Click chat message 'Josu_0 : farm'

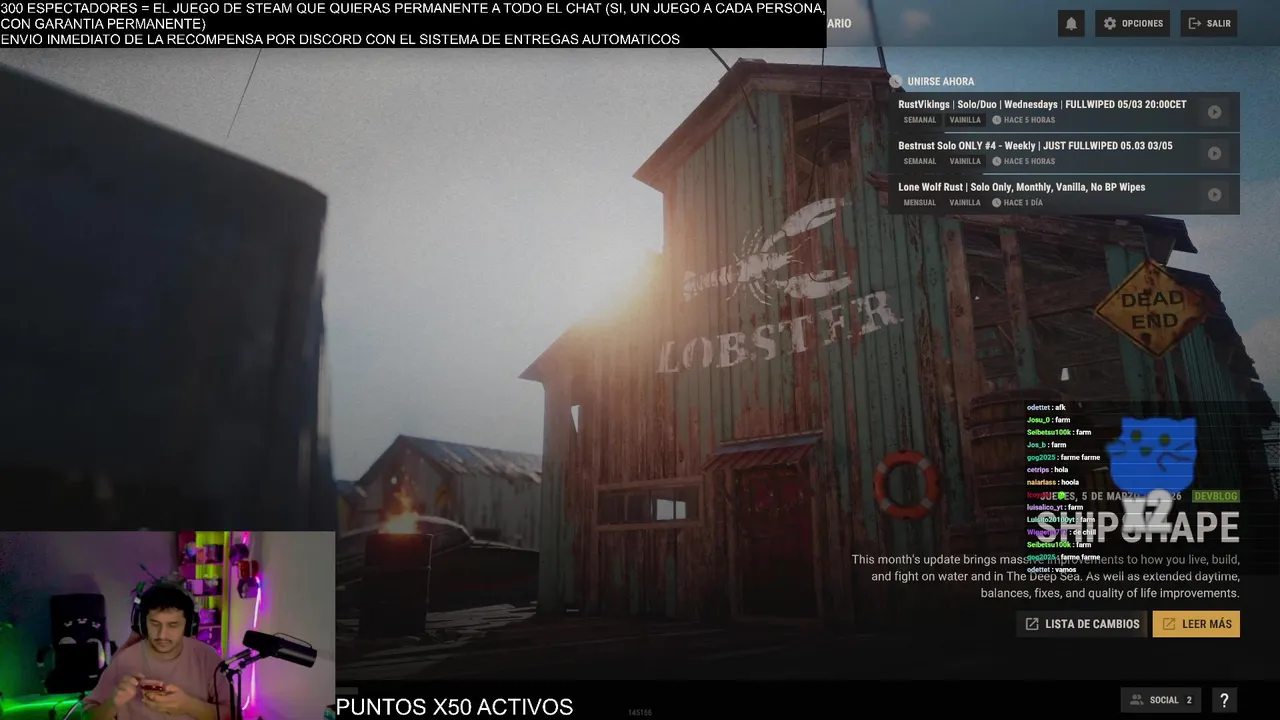pyautogui.click(x=1048, y=420)
